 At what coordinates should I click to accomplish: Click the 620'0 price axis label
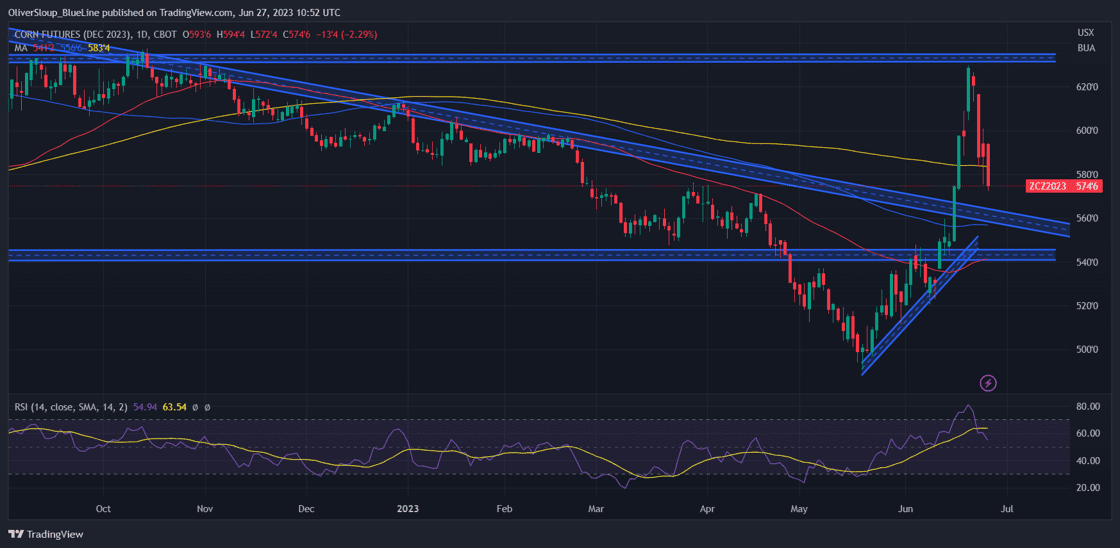1086,86
